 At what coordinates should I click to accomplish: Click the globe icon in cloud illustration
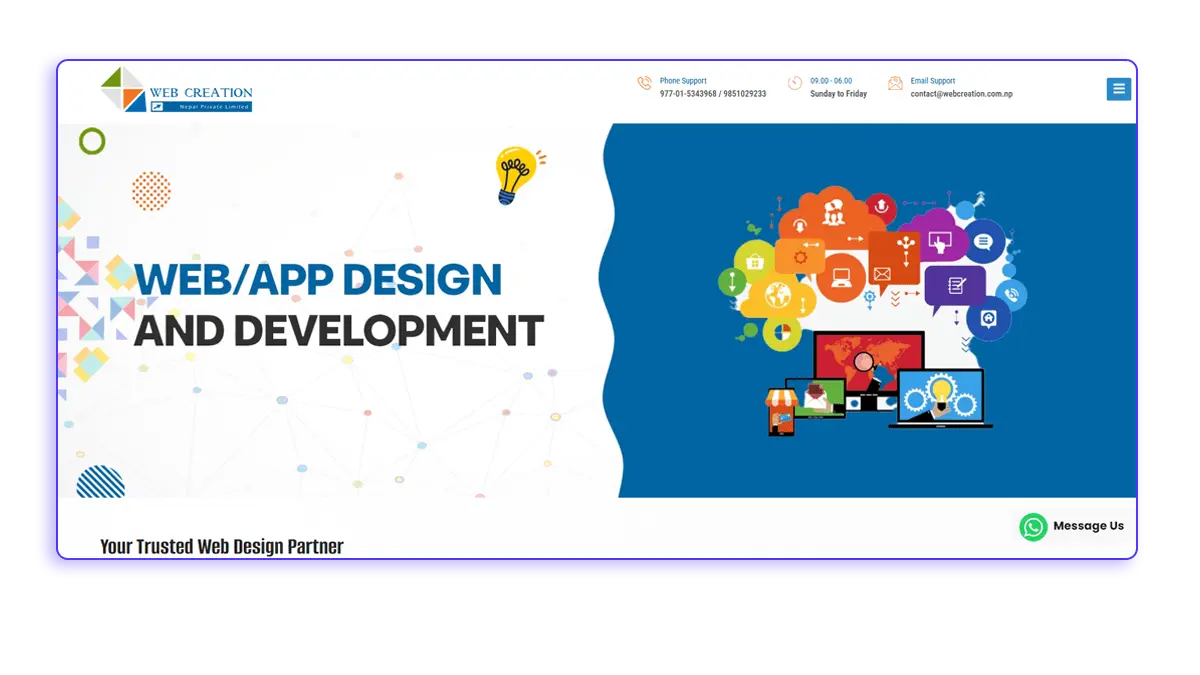[778, 295]
